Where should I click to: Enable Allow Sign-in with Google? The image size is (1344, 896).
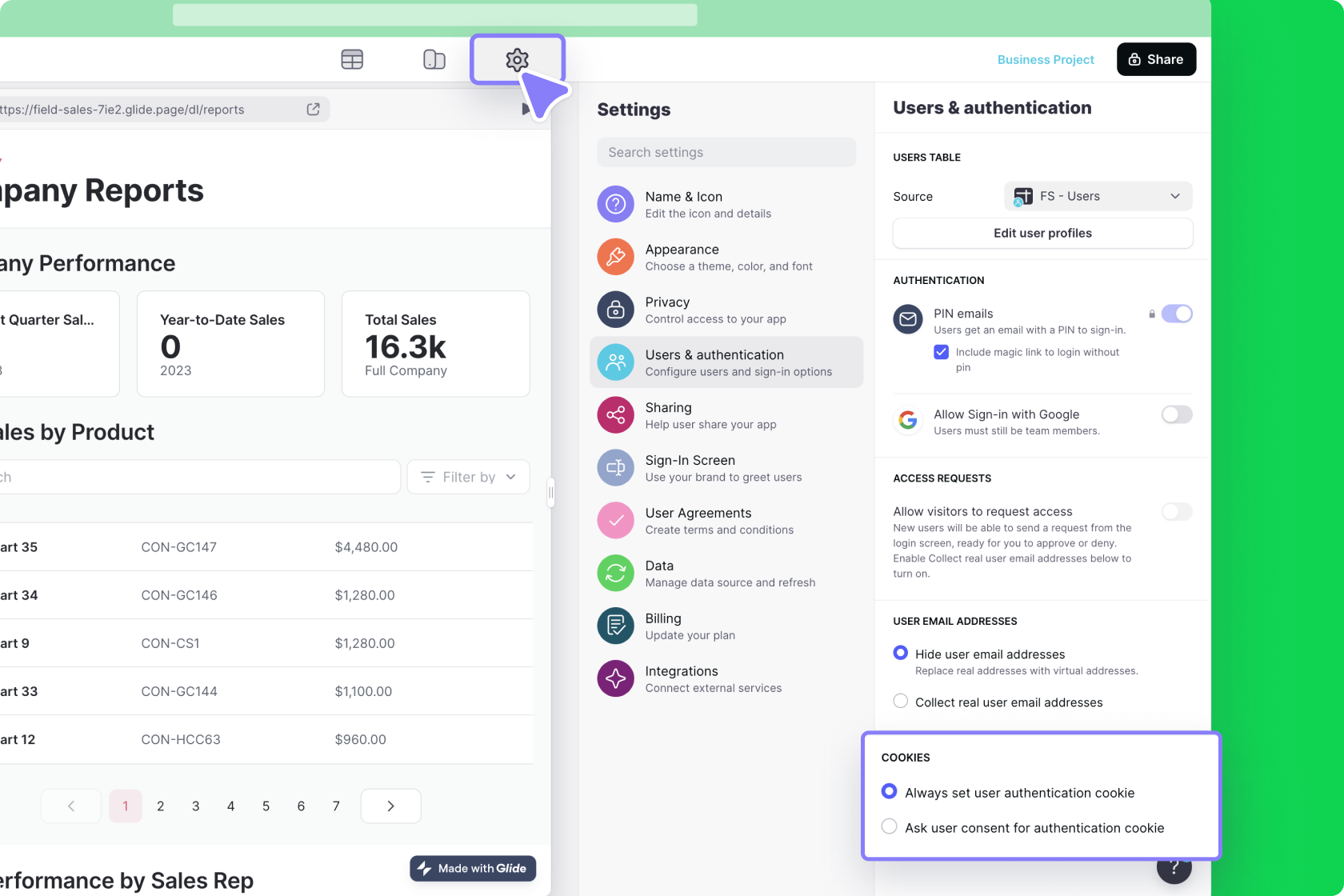pos(1176,414)
